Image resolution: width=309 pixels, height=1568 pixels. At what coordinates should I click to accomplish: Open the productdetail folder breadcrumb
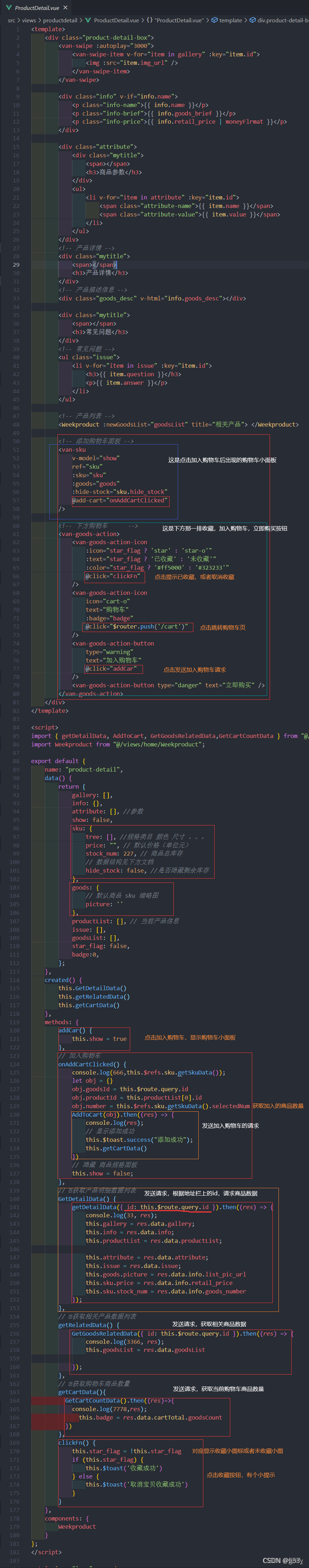pos(60,20)
